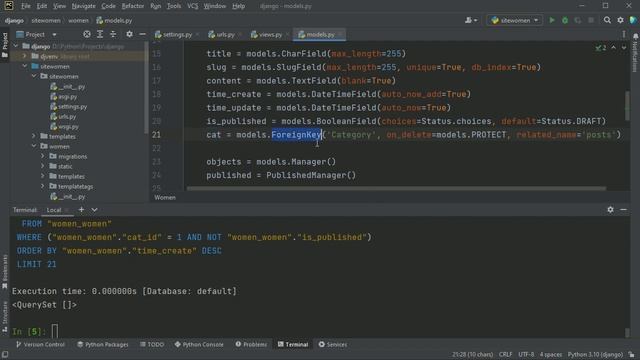This screenshot has width=640, height=360.
Task: Open Project panel options gear
Action: coord(129,34)
